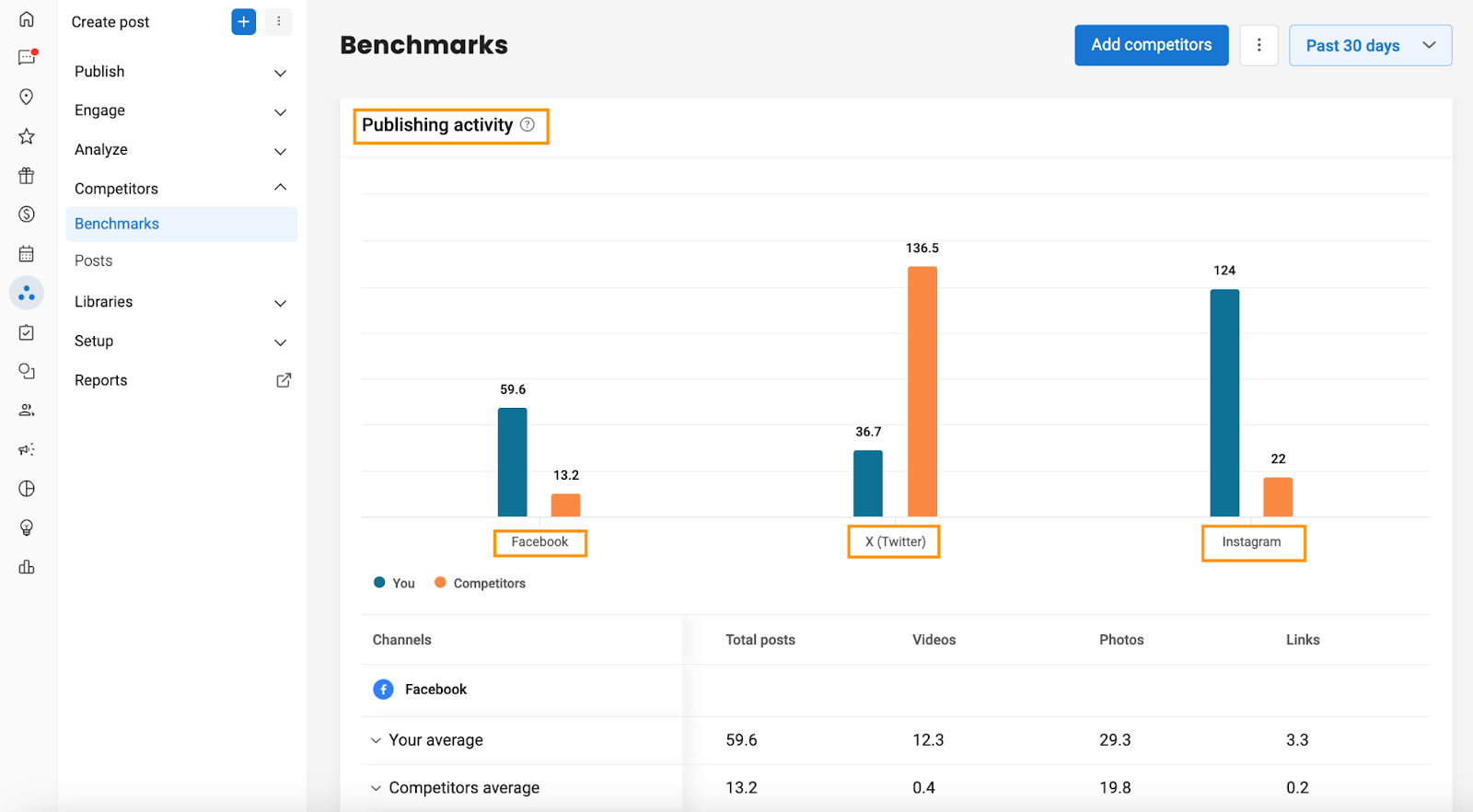Click the X (Twitter) axis label

(x=895, y=542)
